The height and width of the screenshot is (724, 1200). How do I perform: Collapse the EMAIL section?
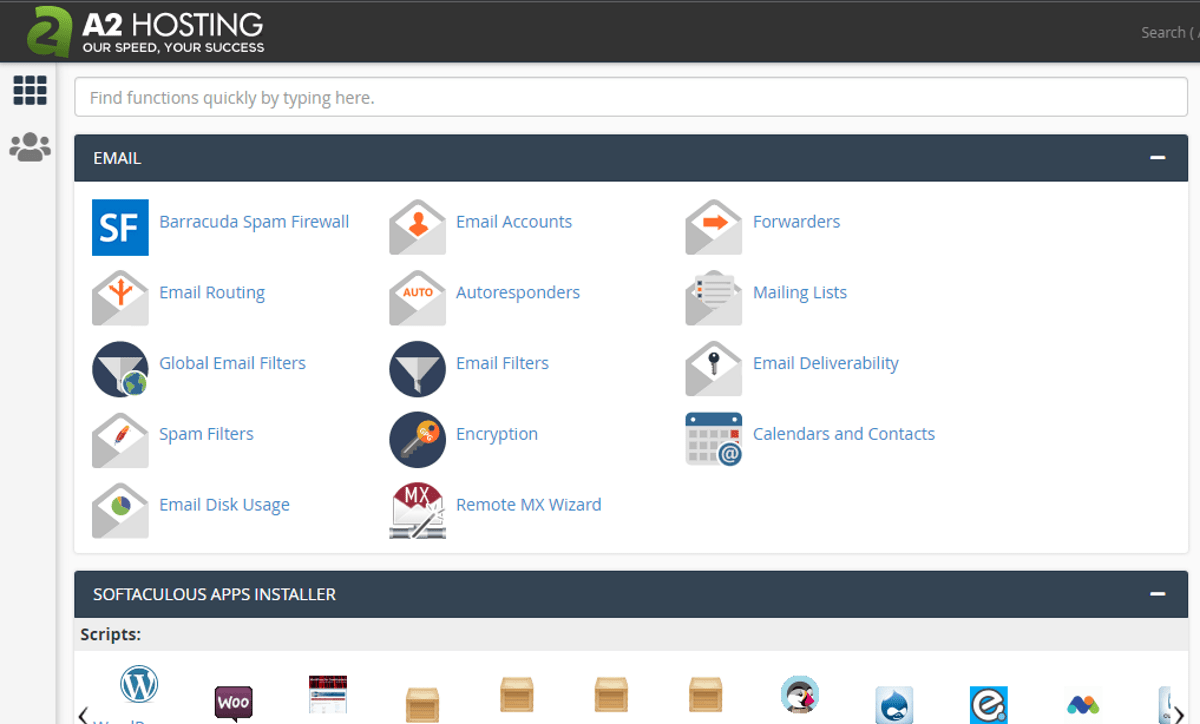(x=1158, y=158)
